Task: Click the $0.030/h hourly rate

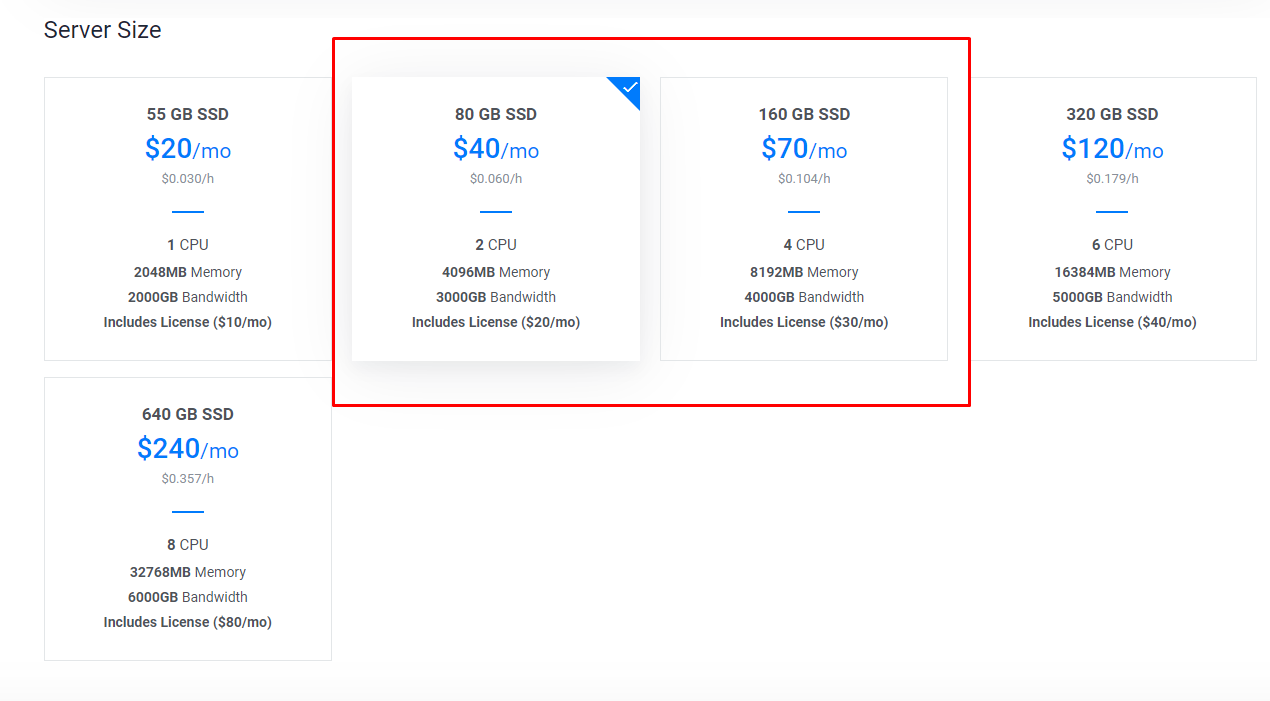Action: click(188, 179)
